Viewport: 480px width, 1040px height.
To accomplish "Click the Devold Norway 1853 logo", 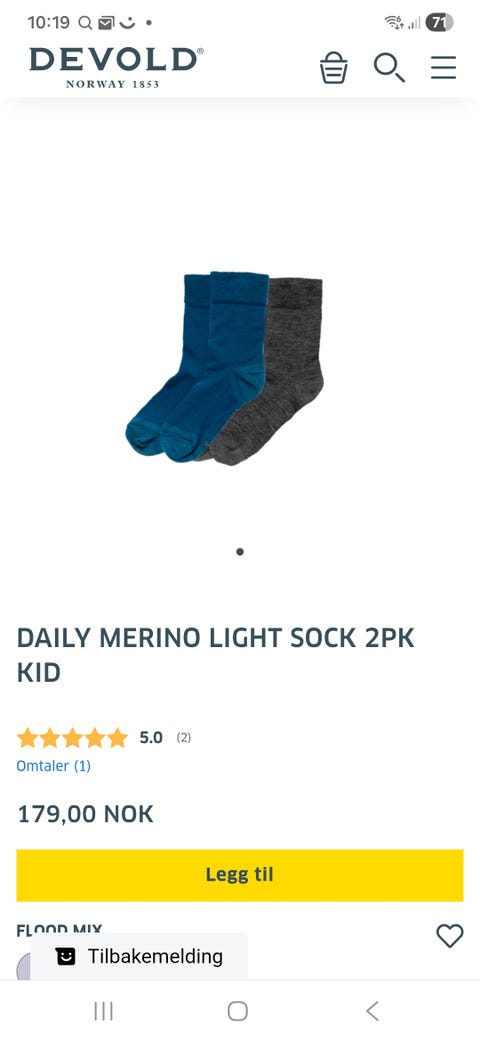I will coord(116,68).
